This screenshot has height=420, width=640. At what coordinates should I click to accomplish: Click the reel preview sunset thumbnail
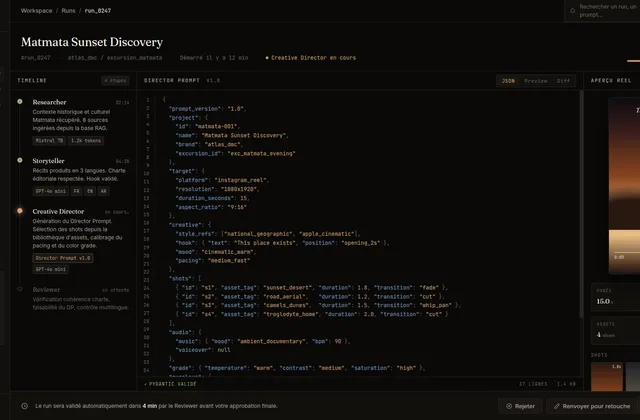click(x=624, y=186)
